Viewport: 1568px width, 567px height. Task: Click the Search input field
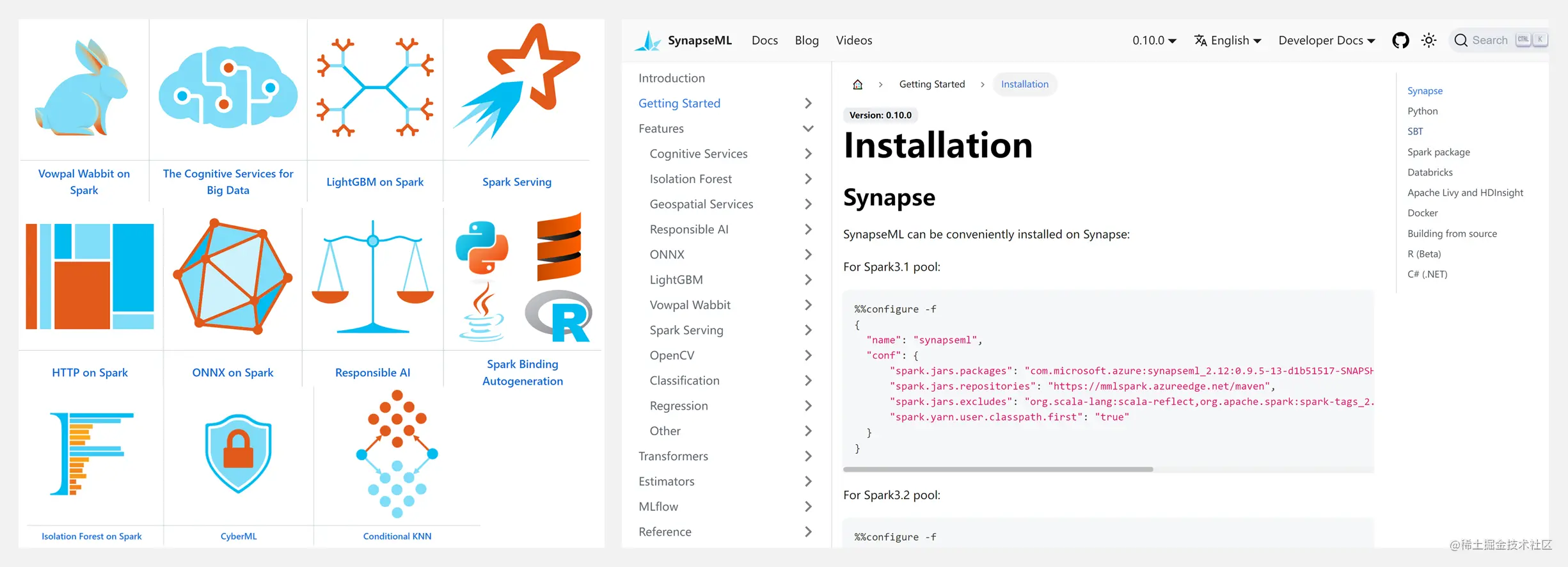[1499, 40]
